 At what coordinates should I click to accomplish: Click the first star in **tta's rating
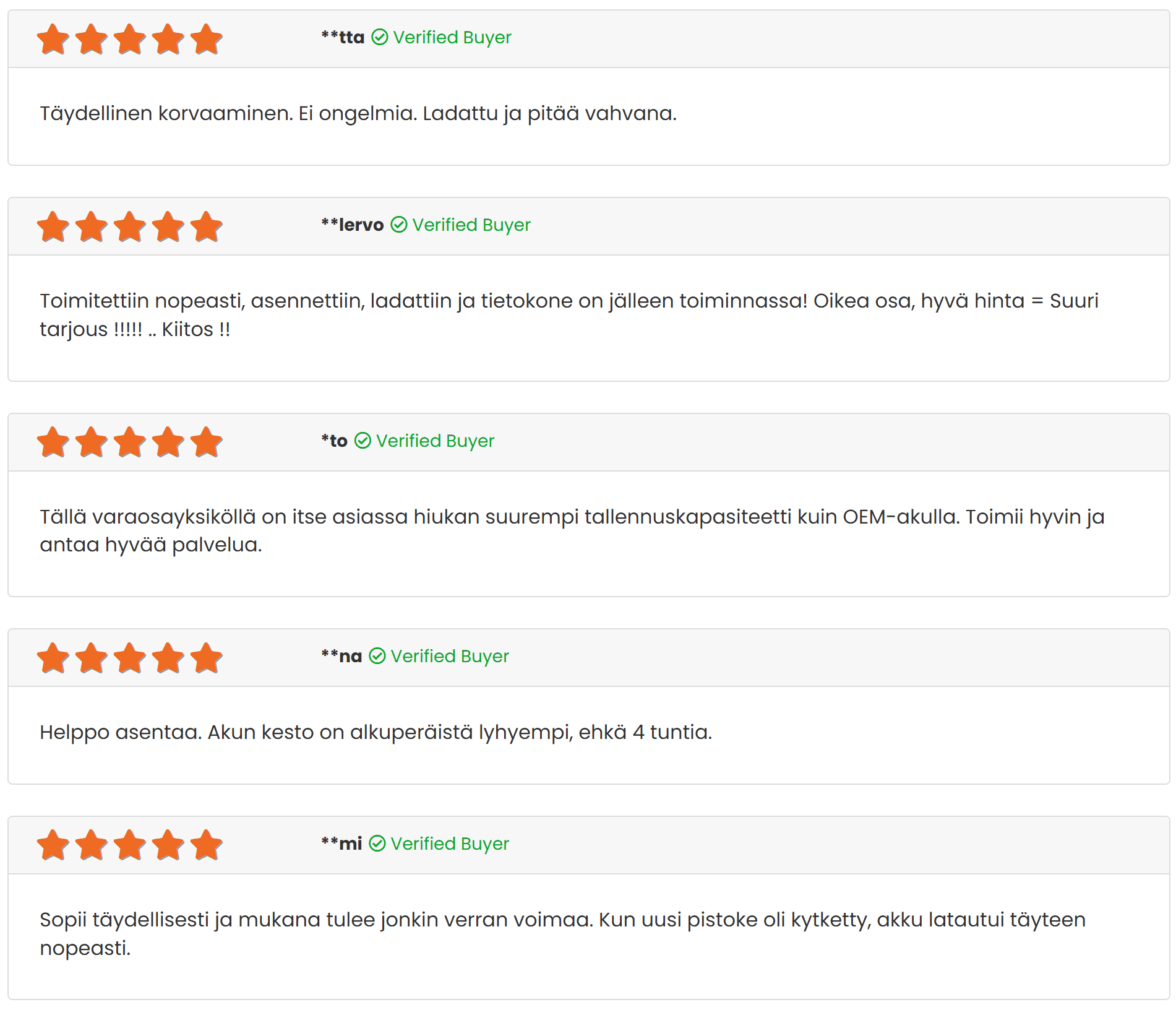pyautogui.click(x=53, y=39)
